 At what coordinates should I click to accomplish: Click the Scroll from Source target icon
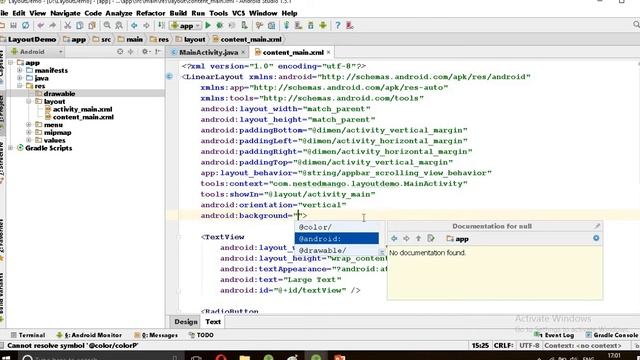120,52
